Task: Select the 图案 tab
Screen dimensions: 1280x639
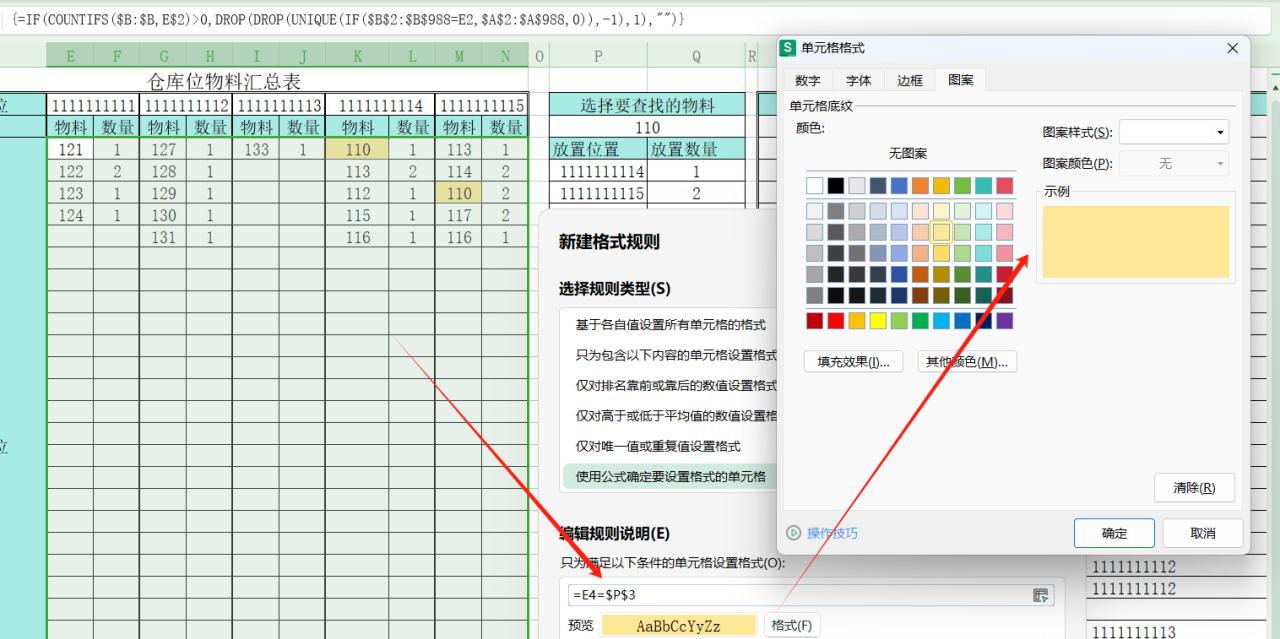Action: pyautogui.click(x=961, y=81)
